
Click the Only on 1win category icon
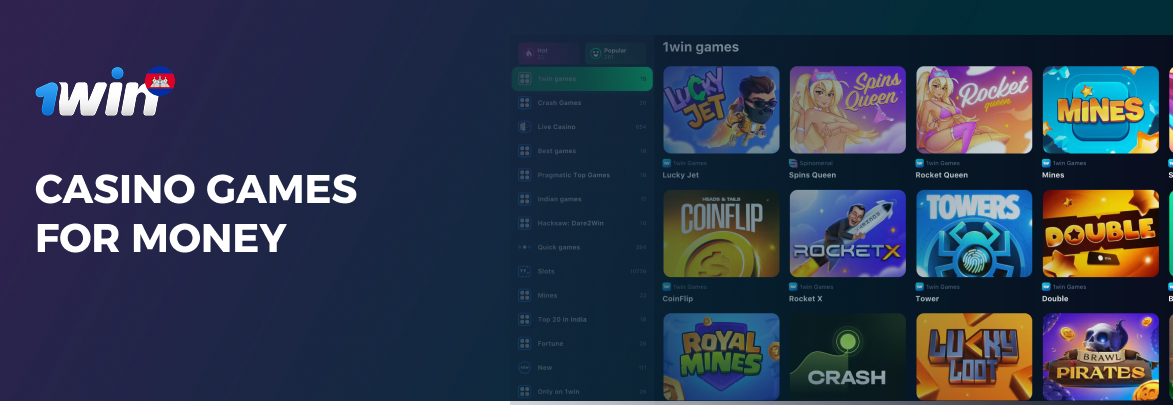[x=524, y=392]
